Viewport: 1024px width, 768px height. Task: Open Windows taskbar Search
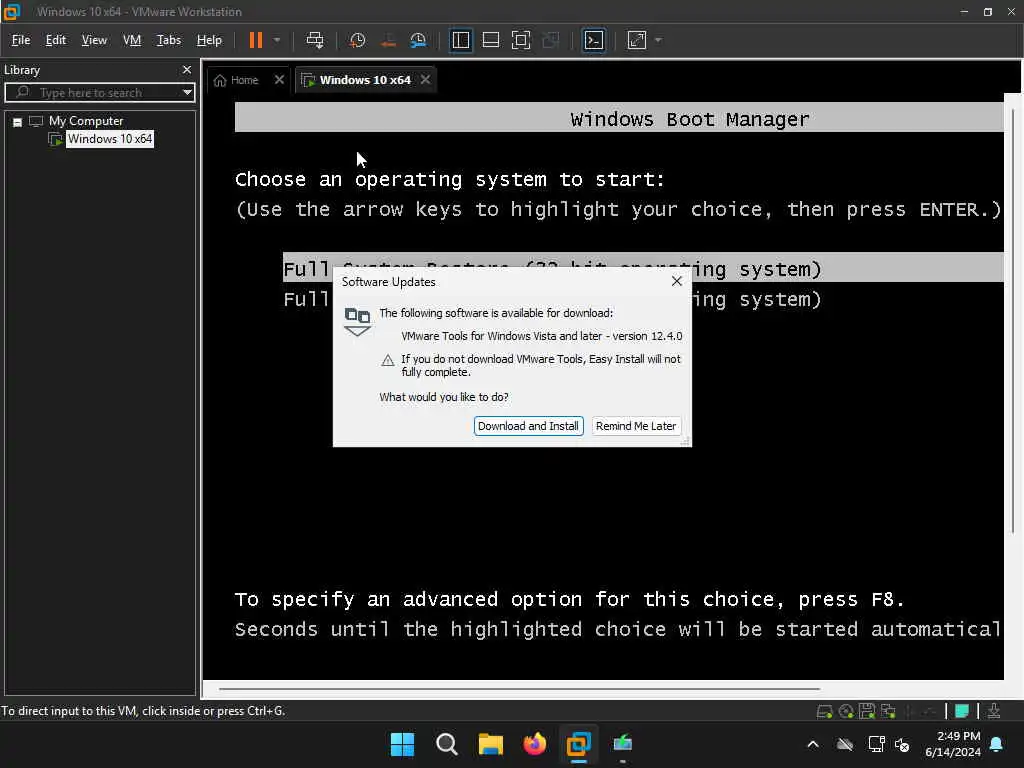tap(447, 744)
